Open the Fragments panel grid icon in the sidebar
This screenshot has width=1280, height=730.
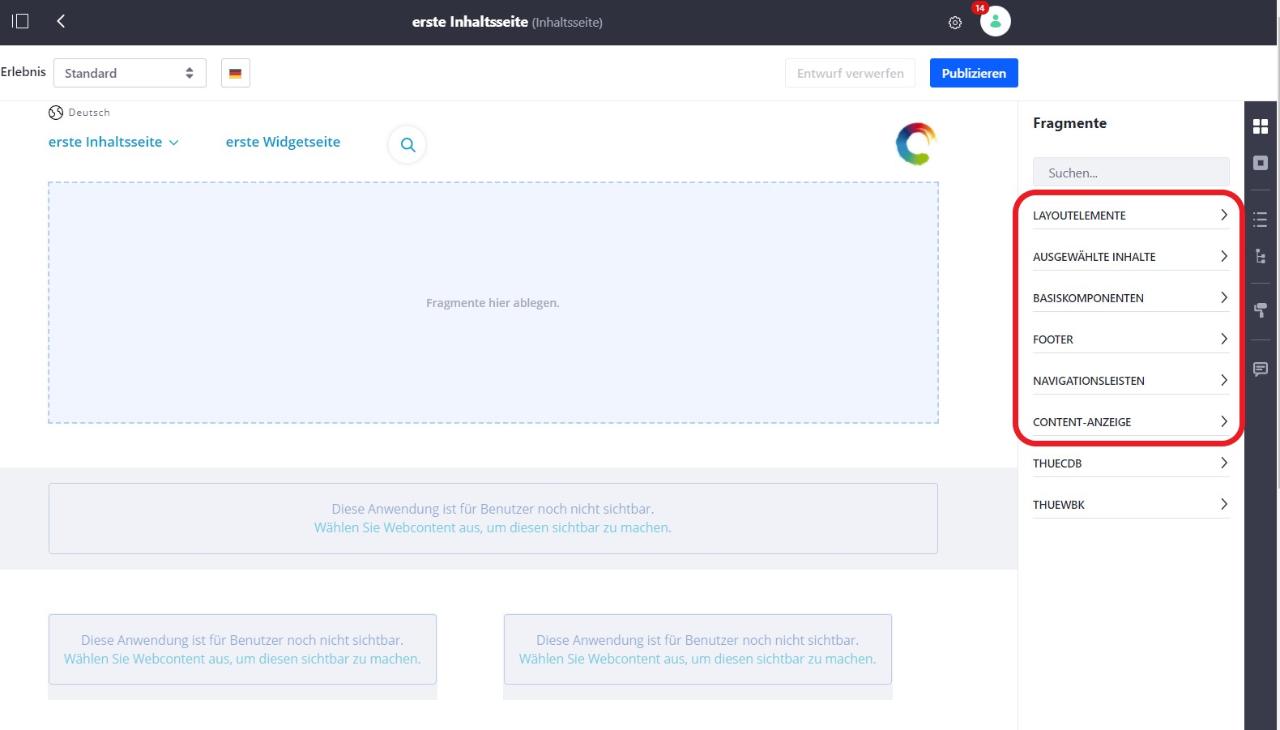click(1261, 127)
